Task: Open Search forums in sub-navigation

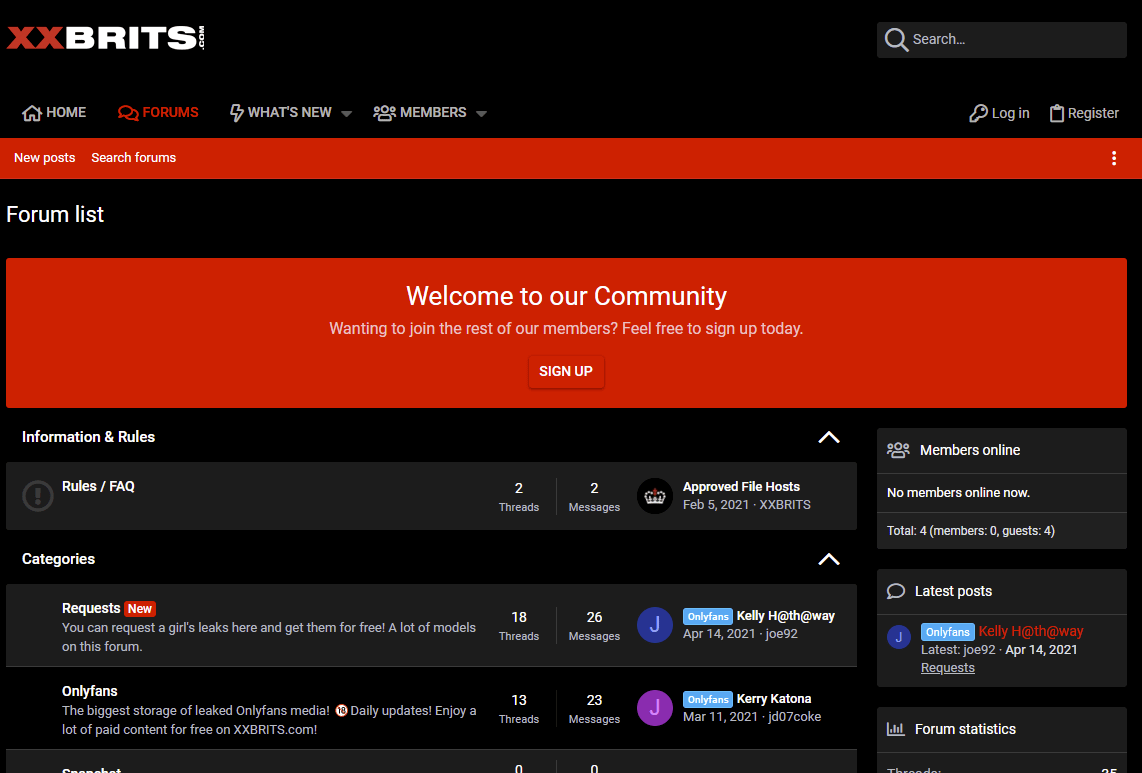Action: pyautogui.click(x=133, y=158)
